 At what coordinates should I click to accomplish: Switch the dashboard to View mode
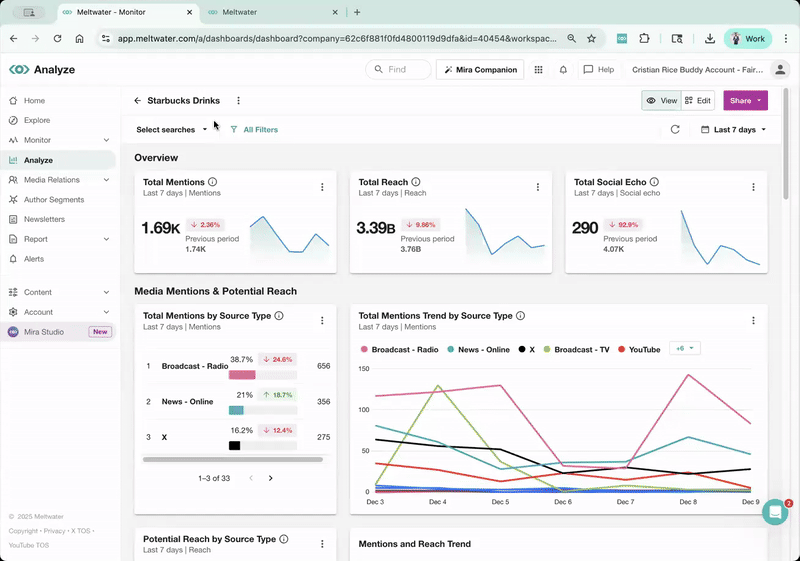tap(661, 100)
